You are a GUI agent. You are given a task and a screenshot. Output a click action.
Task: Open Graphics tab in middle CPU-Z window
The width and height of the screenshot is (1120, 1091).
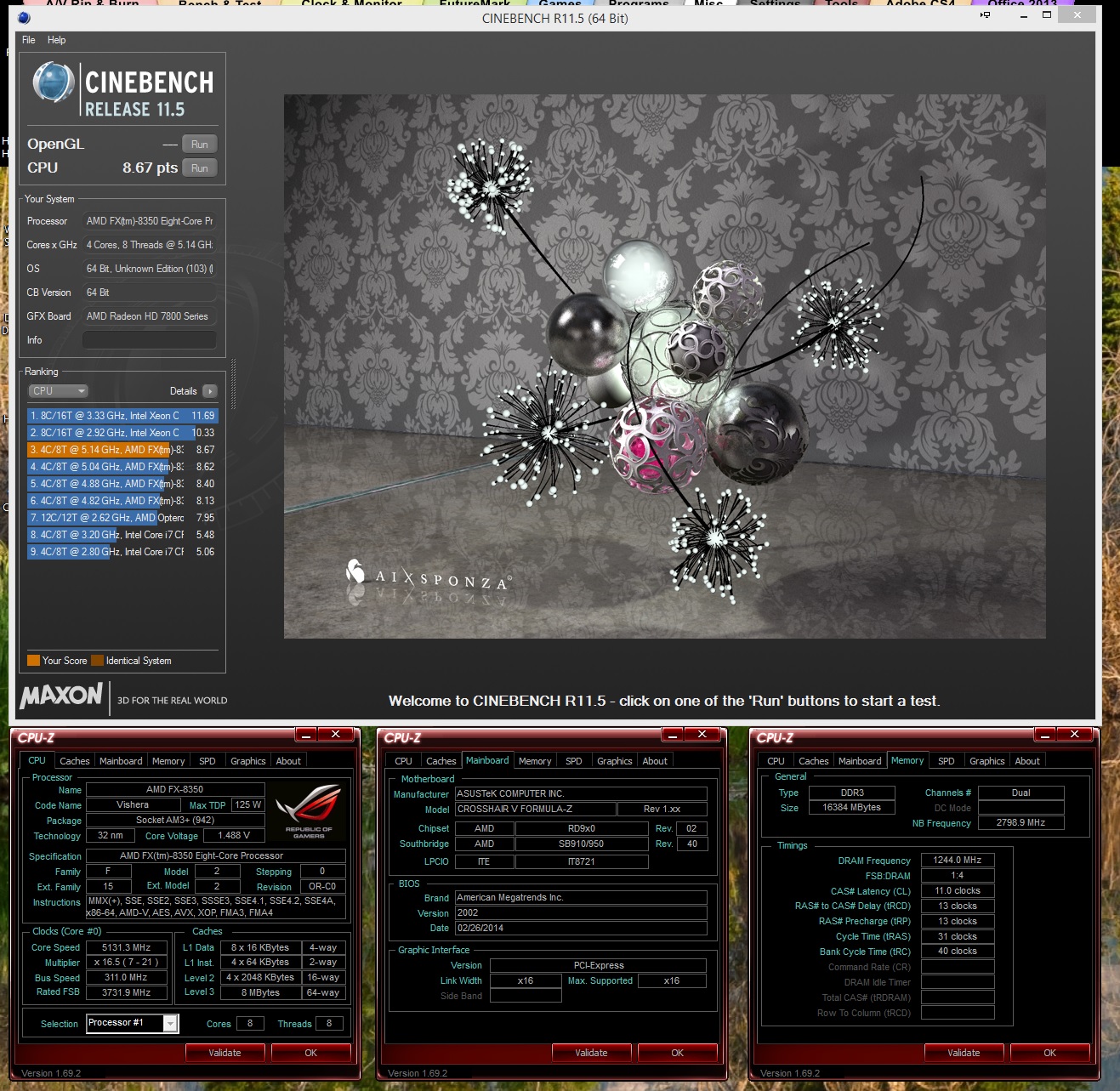615,761
